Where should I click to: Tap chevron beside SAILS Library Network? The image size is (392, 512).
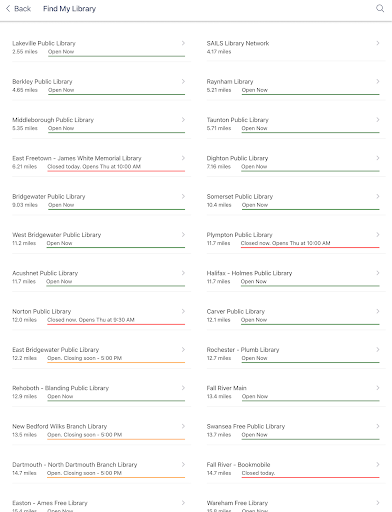(x=378, y=43)
